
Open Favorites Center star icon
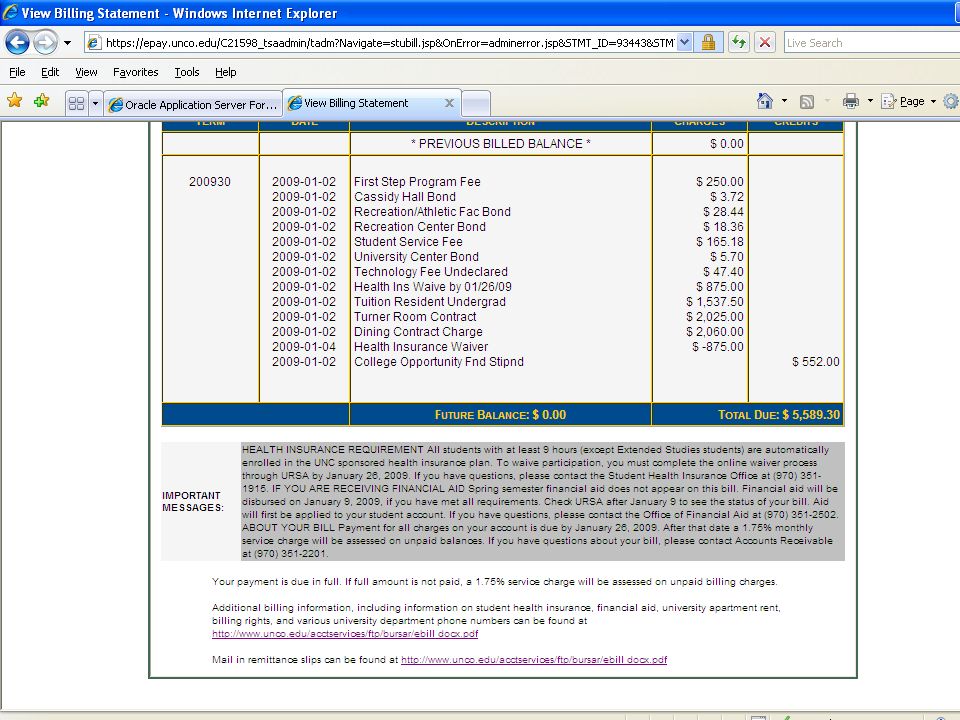15,100
